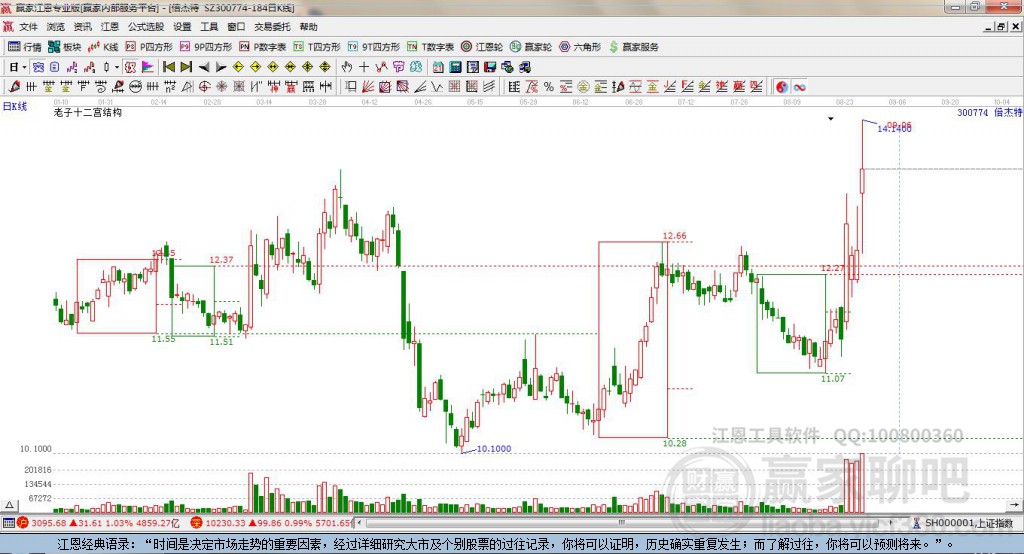The image size is (1024, 554).
Task: Click the floppy disk save icon
Action: (x=490, y=67)
